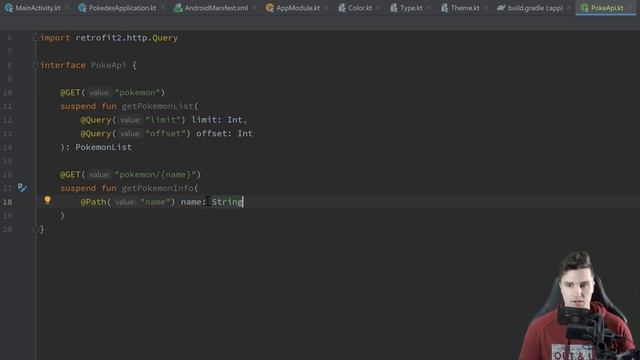The image size is (640, 360).
Task: Click line number 10 in the gutter
Action: (x=7, y=93)
